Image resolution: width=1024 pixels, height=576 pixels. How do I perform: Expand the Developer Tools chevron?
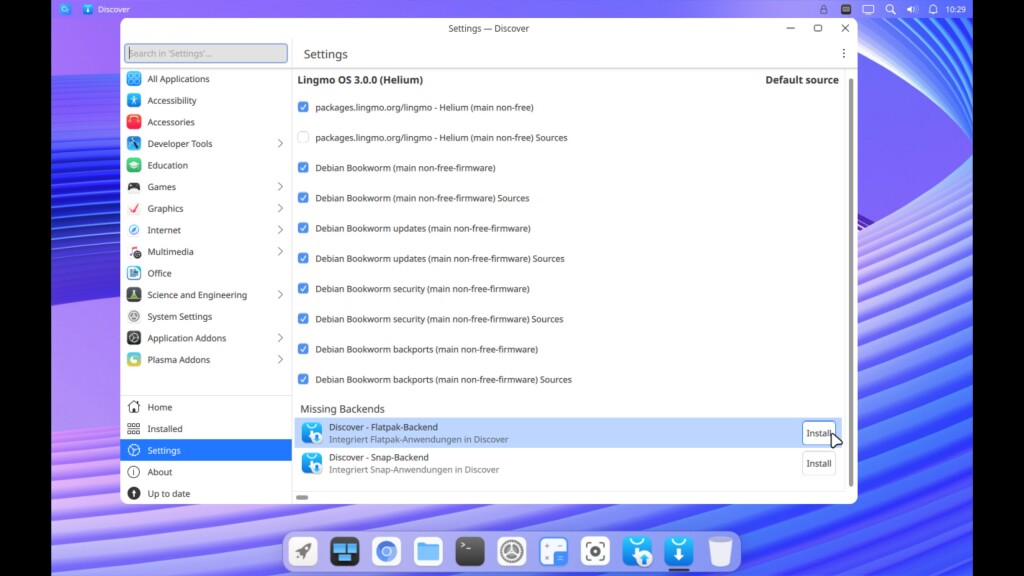click(280, 143)
